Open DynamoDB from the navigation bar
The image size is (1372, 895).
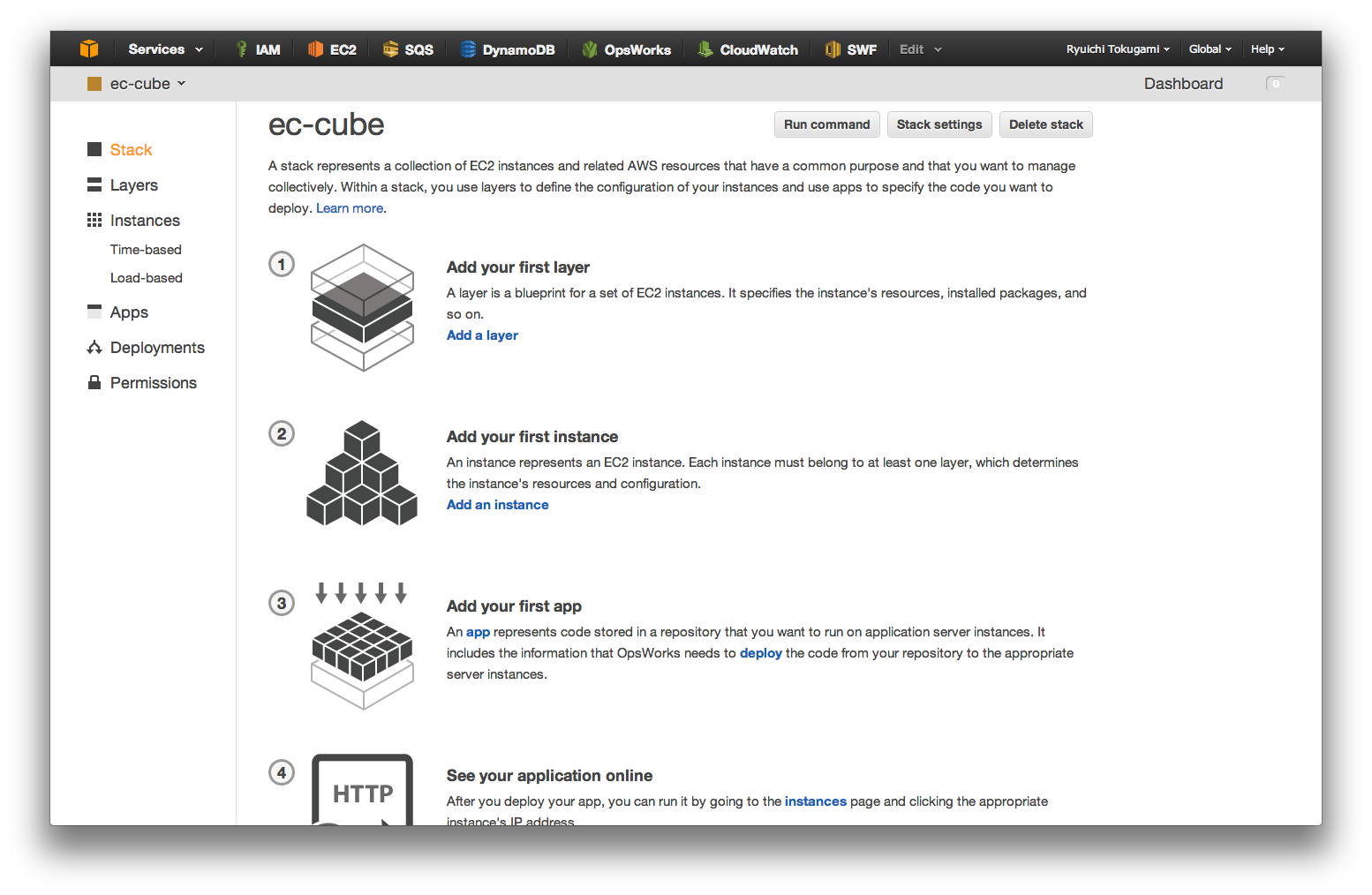click(508, 49)
